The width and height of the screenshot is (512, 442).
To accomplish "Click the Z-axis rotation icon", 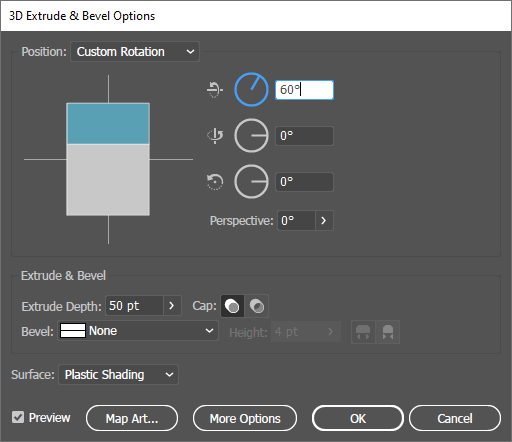I will tap(215, 182).
